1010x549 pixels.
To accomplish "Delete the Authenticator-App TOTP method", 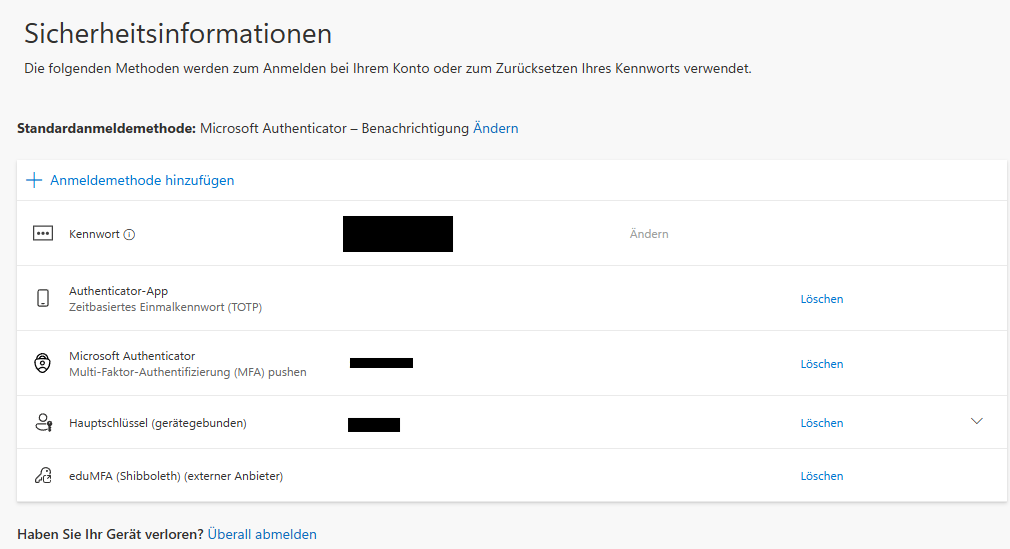I will coord(822,299).
